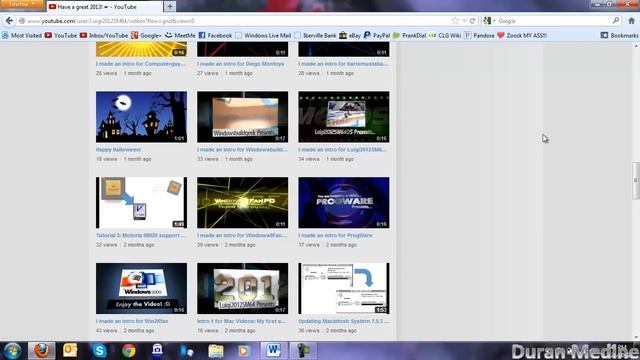640x360 pixels.
Task: Open the Windows8Fan intro video thumbnail
Action: [242, 202]
